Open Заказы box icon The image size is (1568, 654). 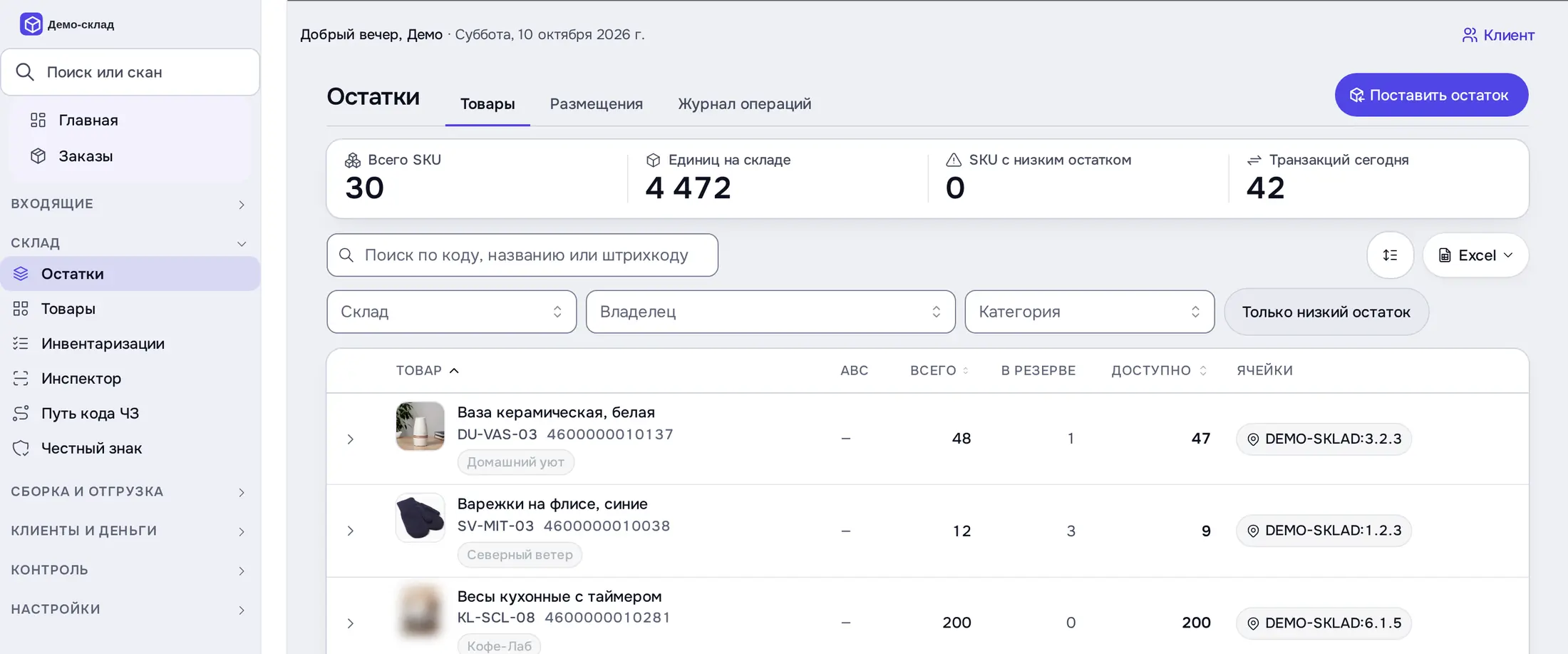tap(38, 155)
